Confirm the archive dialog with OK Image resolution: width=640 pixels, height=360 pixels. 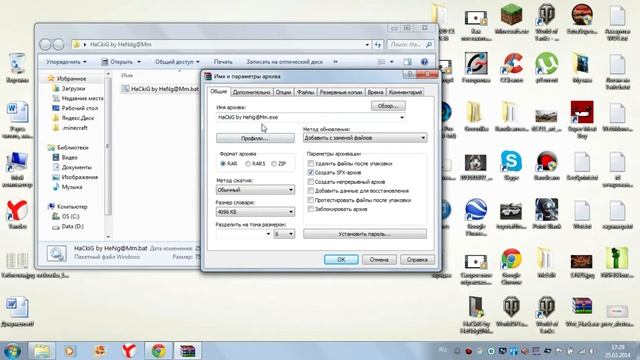[x=341, y=260]
